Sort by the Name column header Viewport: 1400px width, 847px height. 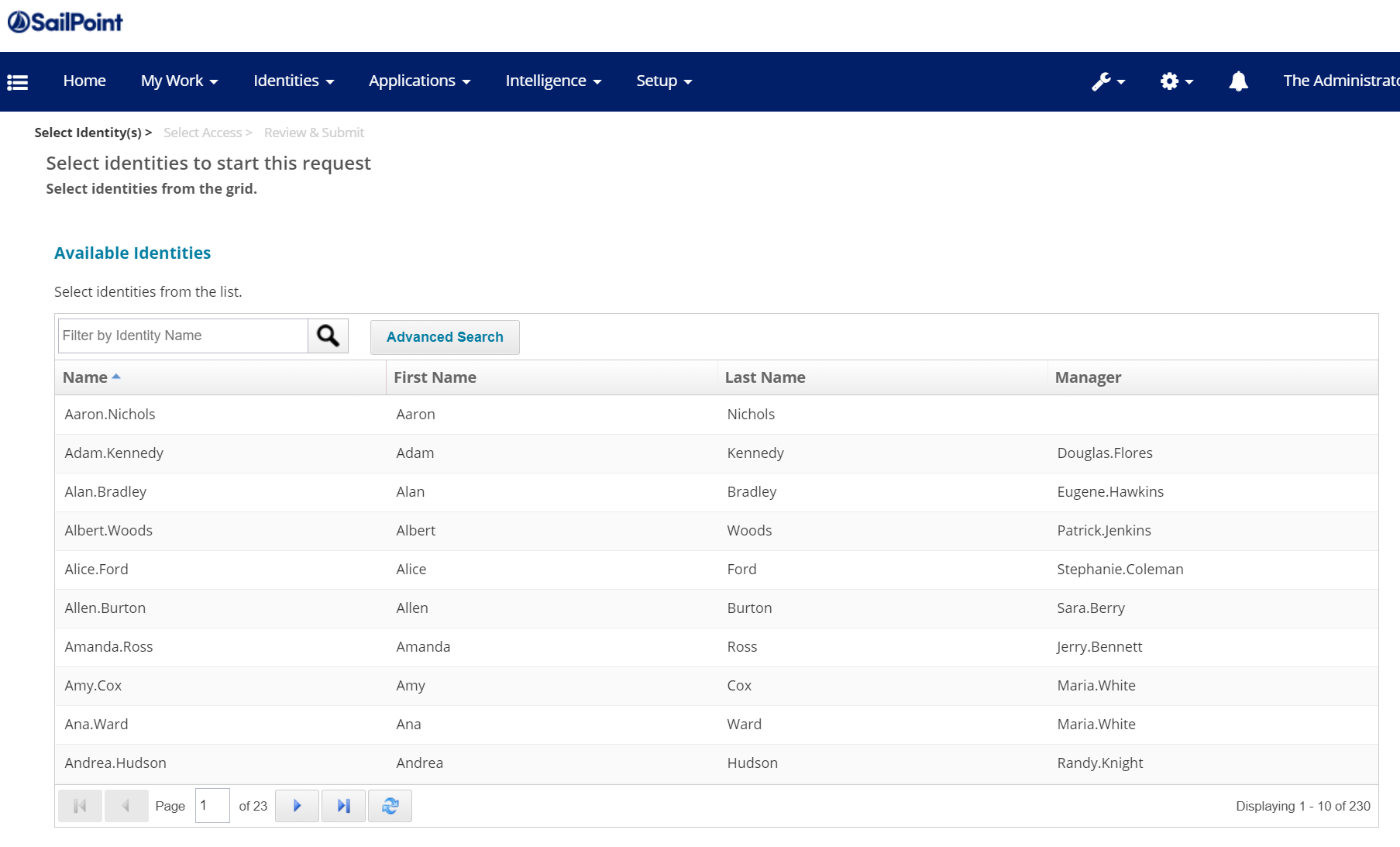(x=220, y=377)
